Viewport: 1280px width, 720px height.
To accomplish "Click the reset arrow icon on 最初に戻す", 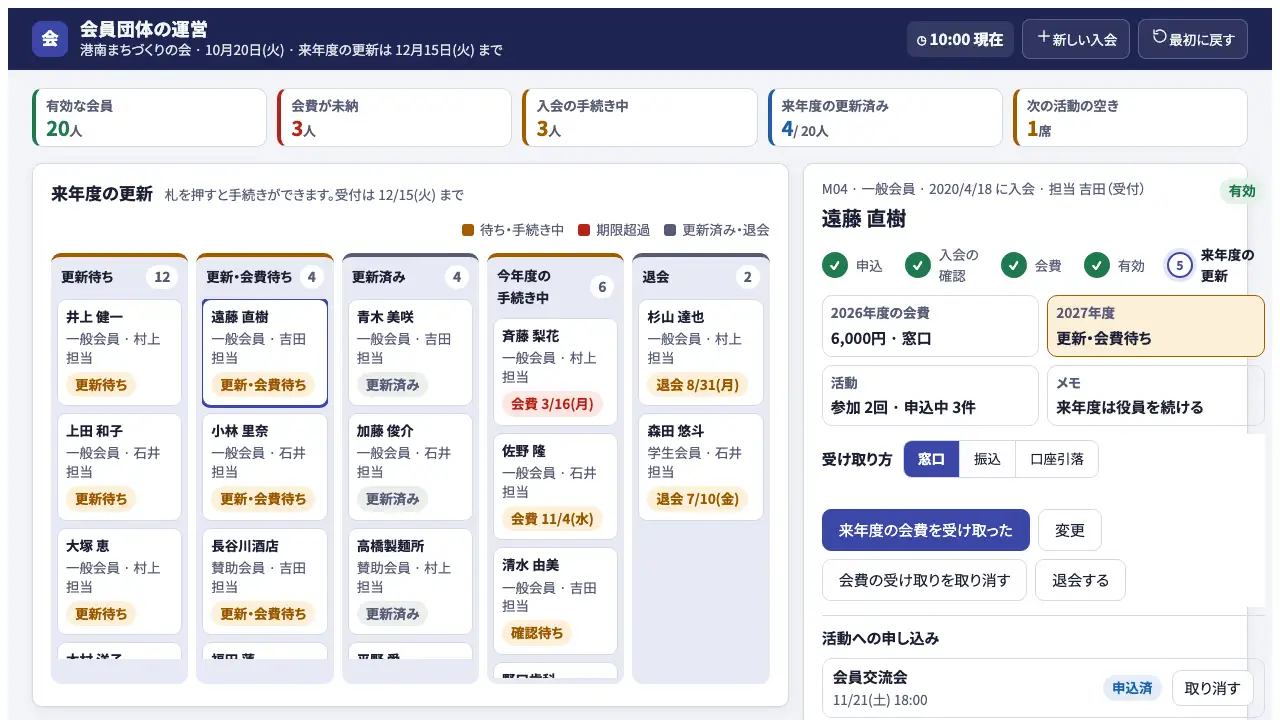I will click(x=1160, y=37).
